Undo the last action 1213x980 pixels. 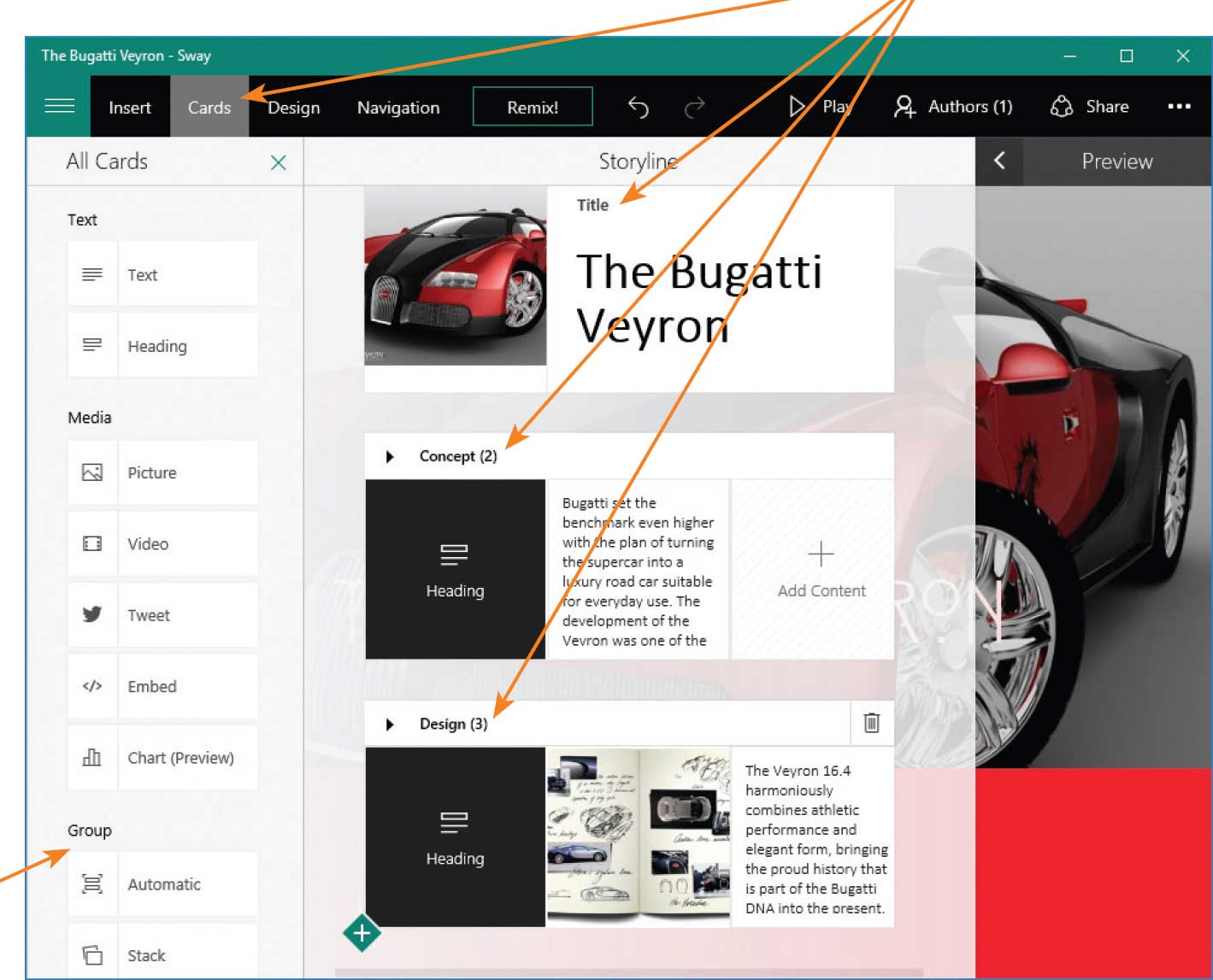tap(639, 107)
